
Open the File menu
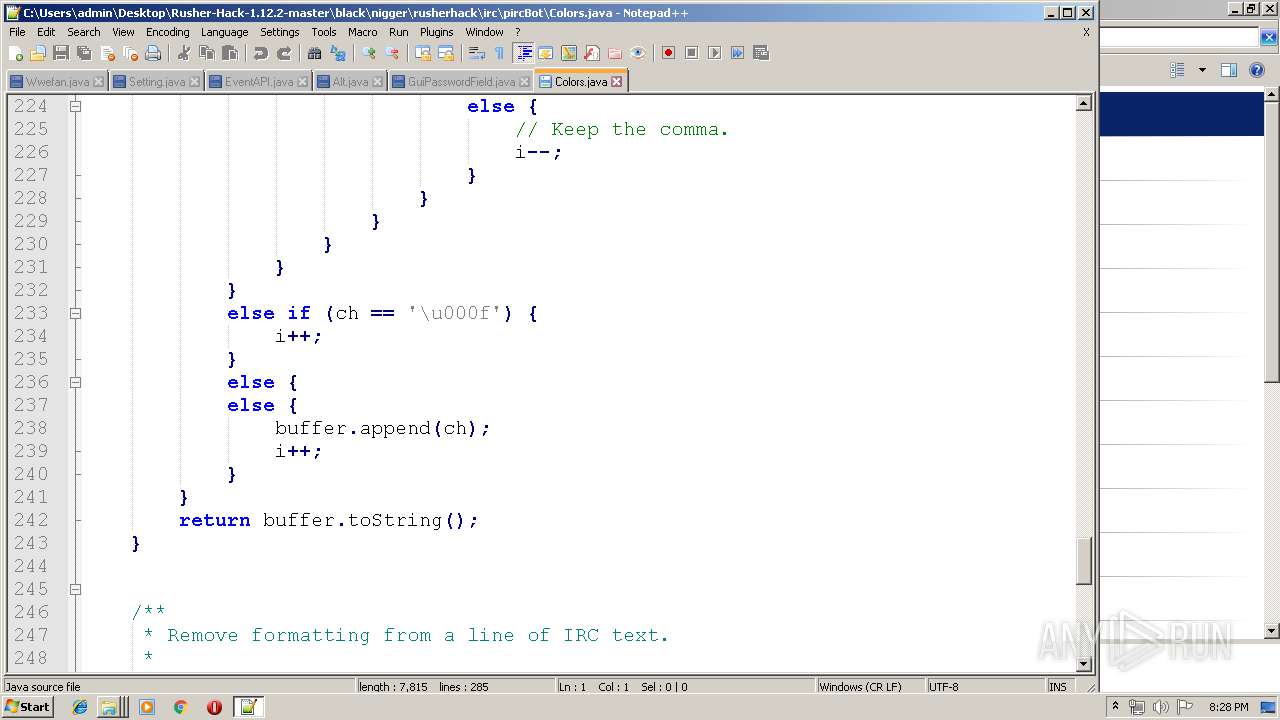point(17,32)
